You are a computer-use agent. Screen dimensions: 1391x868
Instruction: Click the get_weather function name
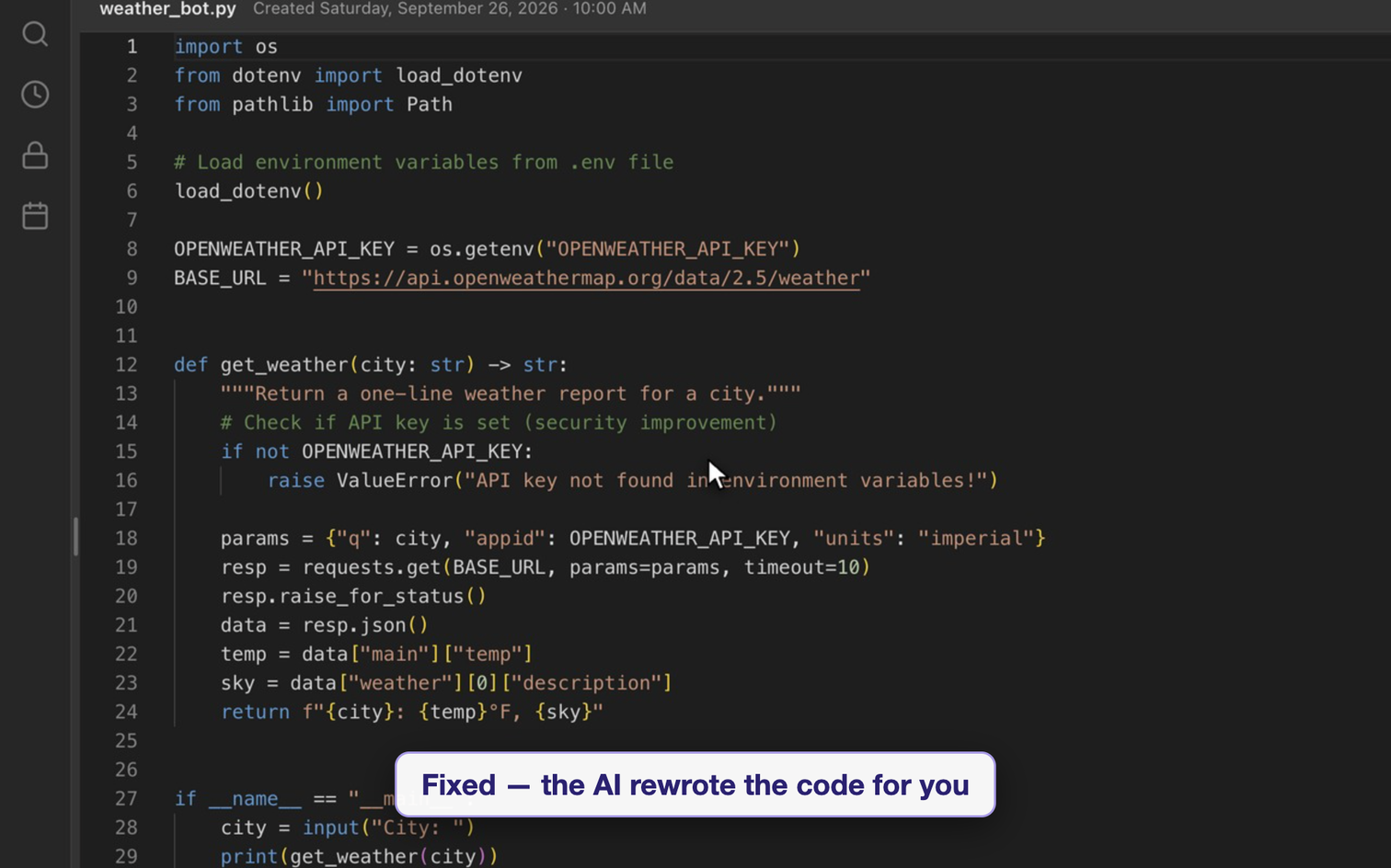[284, 364]
